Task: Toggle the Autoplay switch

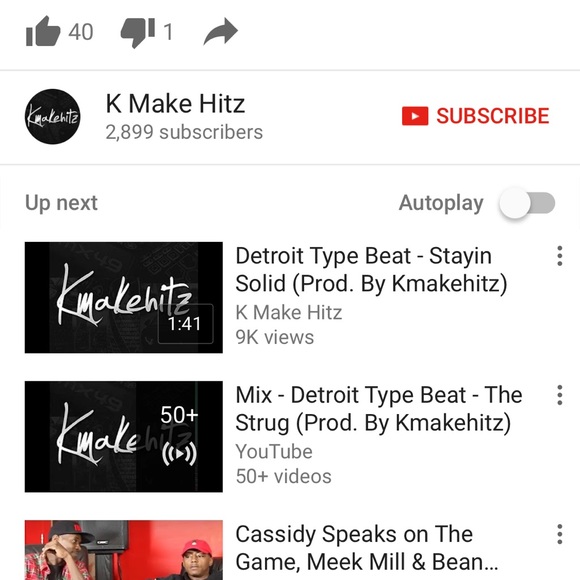Action: click(x=527, y=203)
